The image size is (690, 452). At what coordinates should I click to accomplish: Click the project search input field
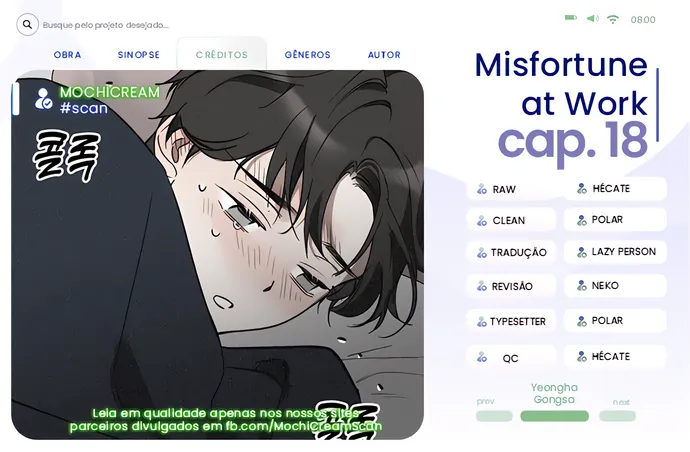106,25
